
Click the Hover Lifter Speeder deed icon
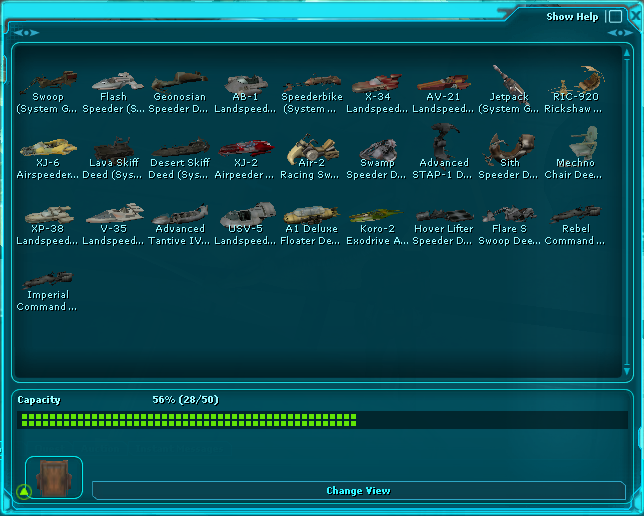coord(445,215)
